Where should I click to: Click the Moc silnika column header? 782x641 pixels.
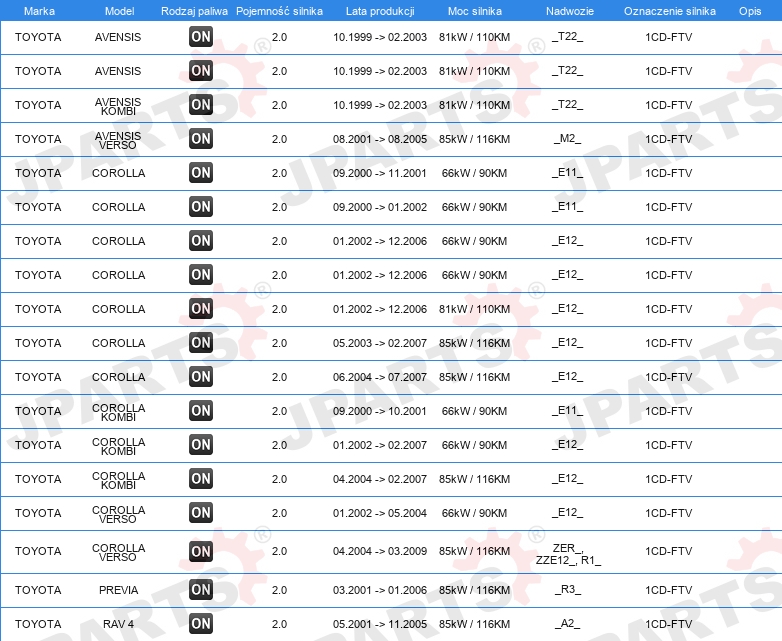[475, 11]
